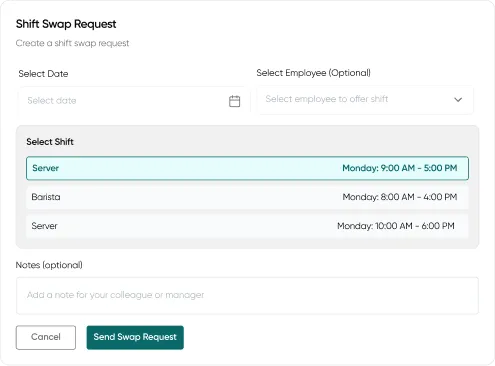Click the 'Select Employee (Optional)' label
Screen dimensions: 495x366
(313, 73)
